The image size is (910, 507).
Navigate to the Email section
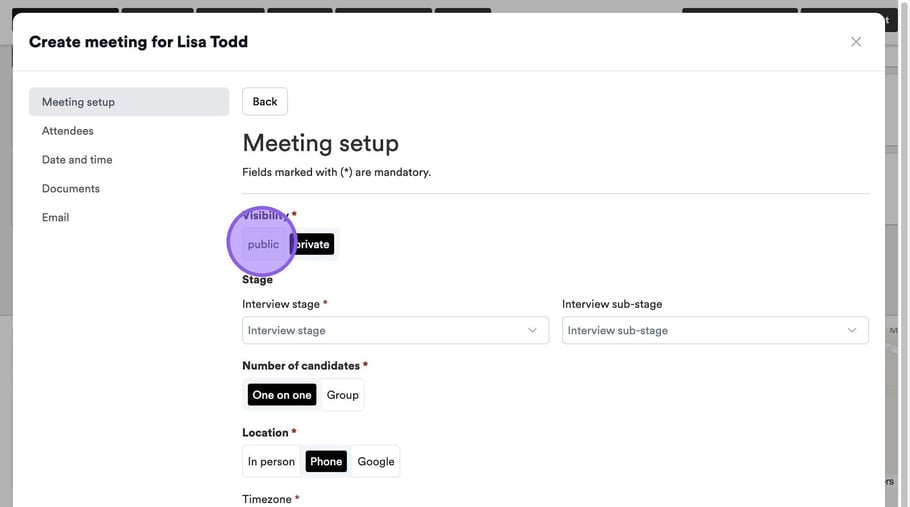tap(56, 218)
